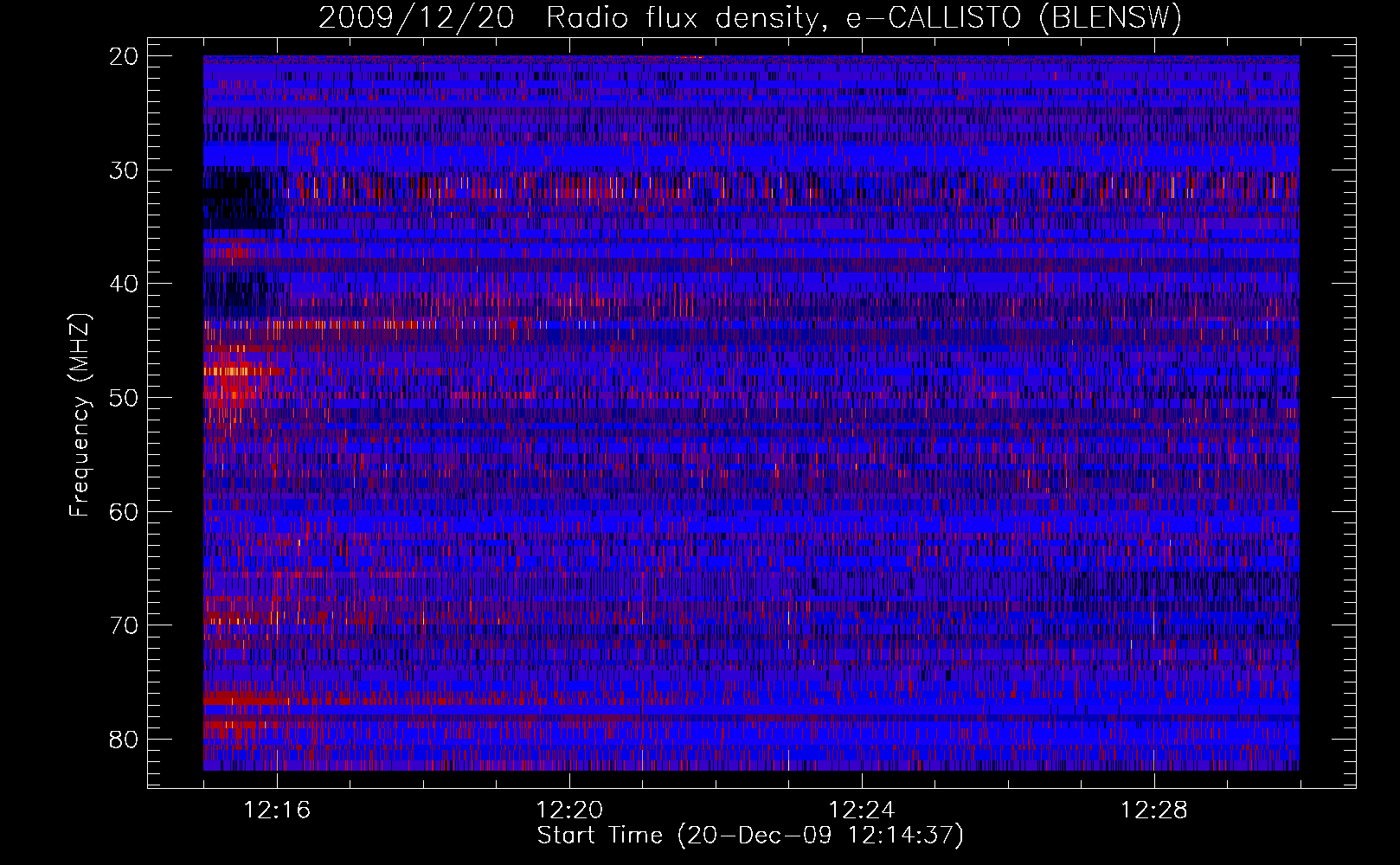Click the 30 frequency tick label
The width and height of the screenshot is (1400, 865).
[x=125, y=170]
